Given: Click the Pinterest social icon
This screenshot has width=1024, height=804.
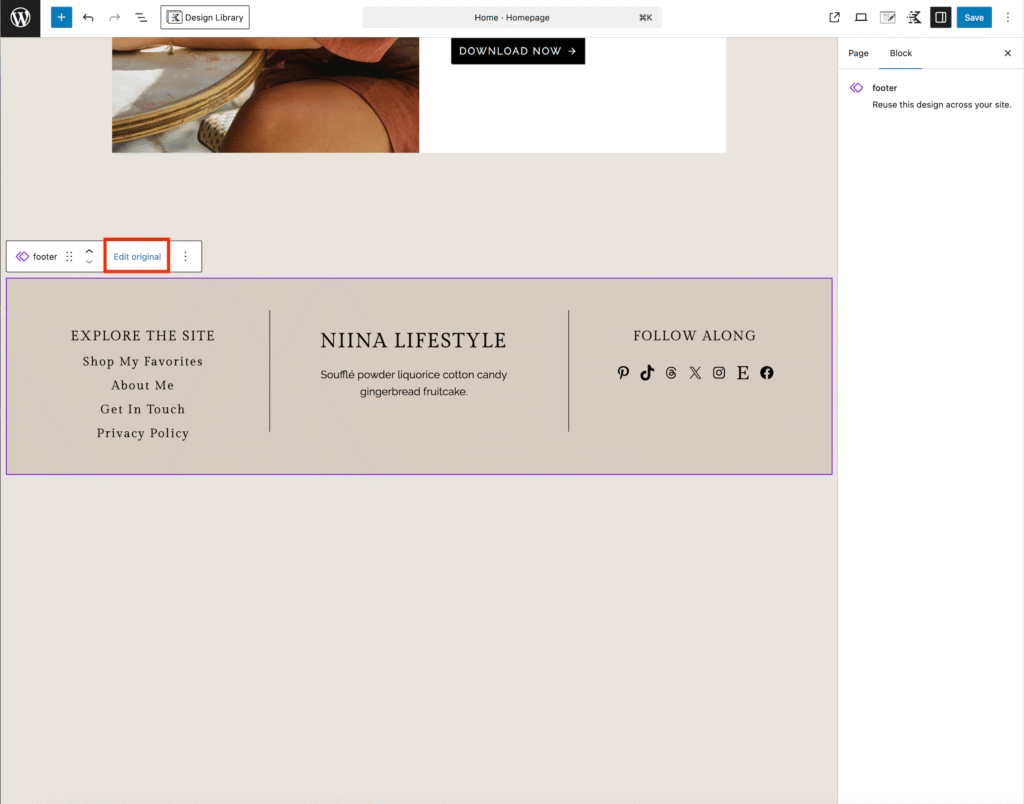Looking at the screenshot, I should (623, 373).
